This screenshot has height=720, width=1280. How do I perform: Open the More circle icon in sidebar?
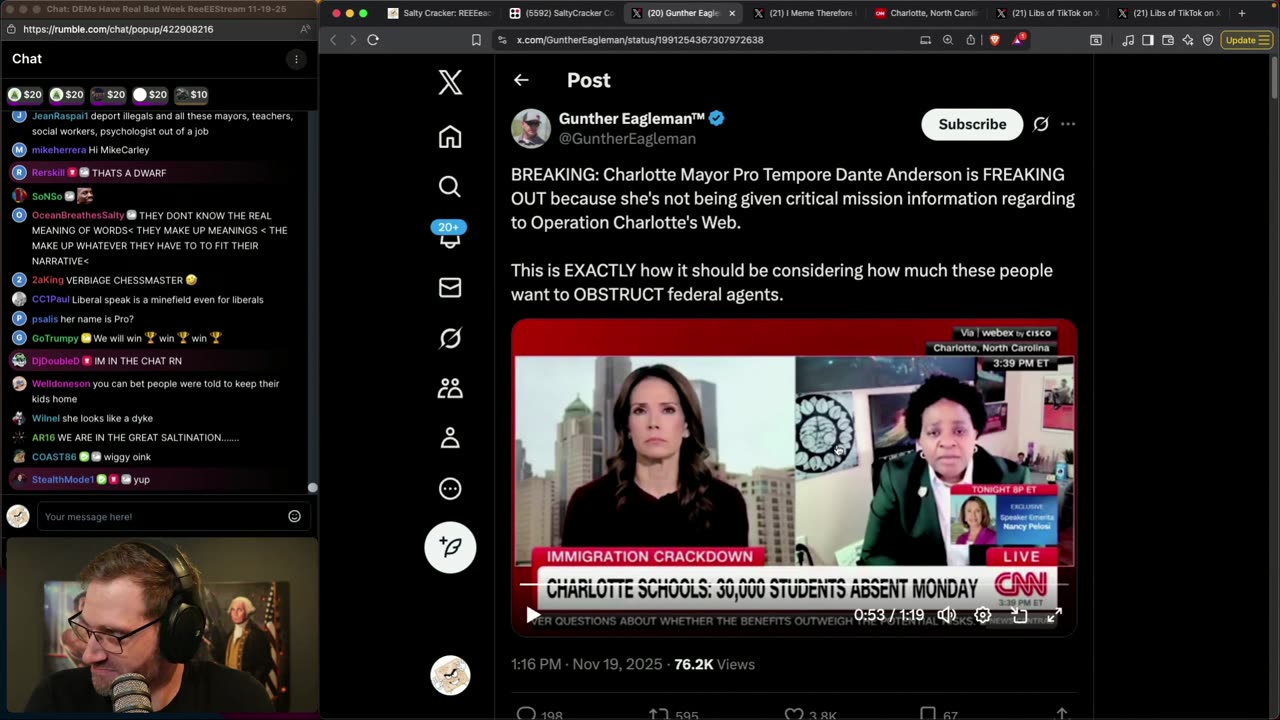pyautogui.click(x=450, y=489)
